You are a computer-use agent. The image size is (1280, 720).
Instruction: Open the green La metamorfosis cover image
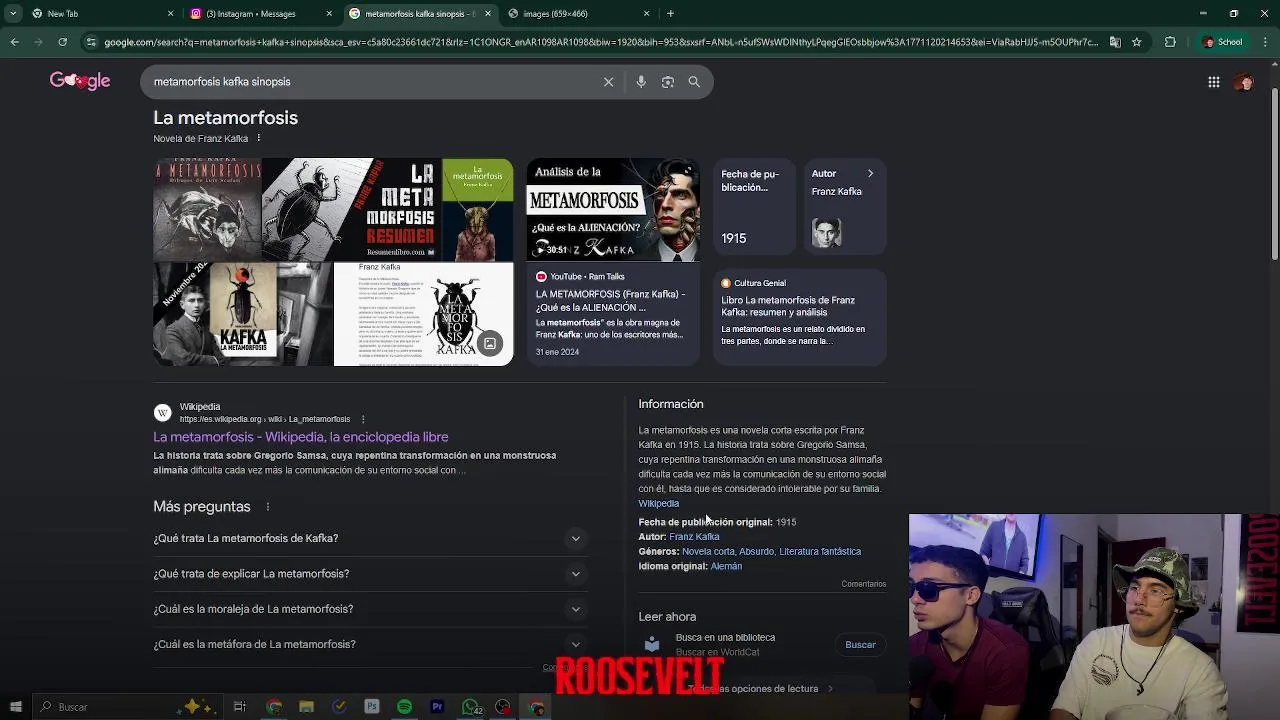477,209
